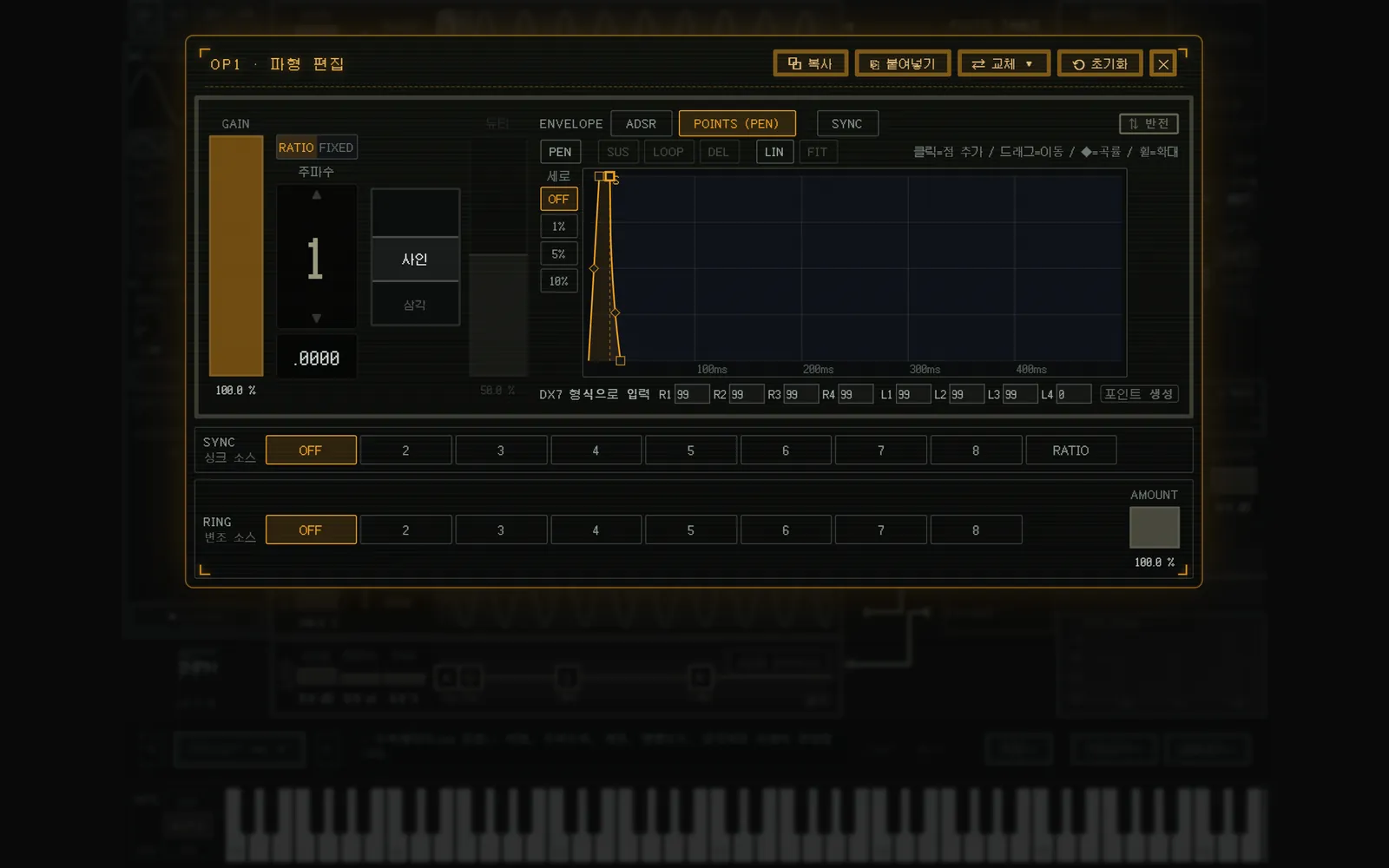Turn RING modulation source OFF
1389x868 pixels.
click(311, 529)
